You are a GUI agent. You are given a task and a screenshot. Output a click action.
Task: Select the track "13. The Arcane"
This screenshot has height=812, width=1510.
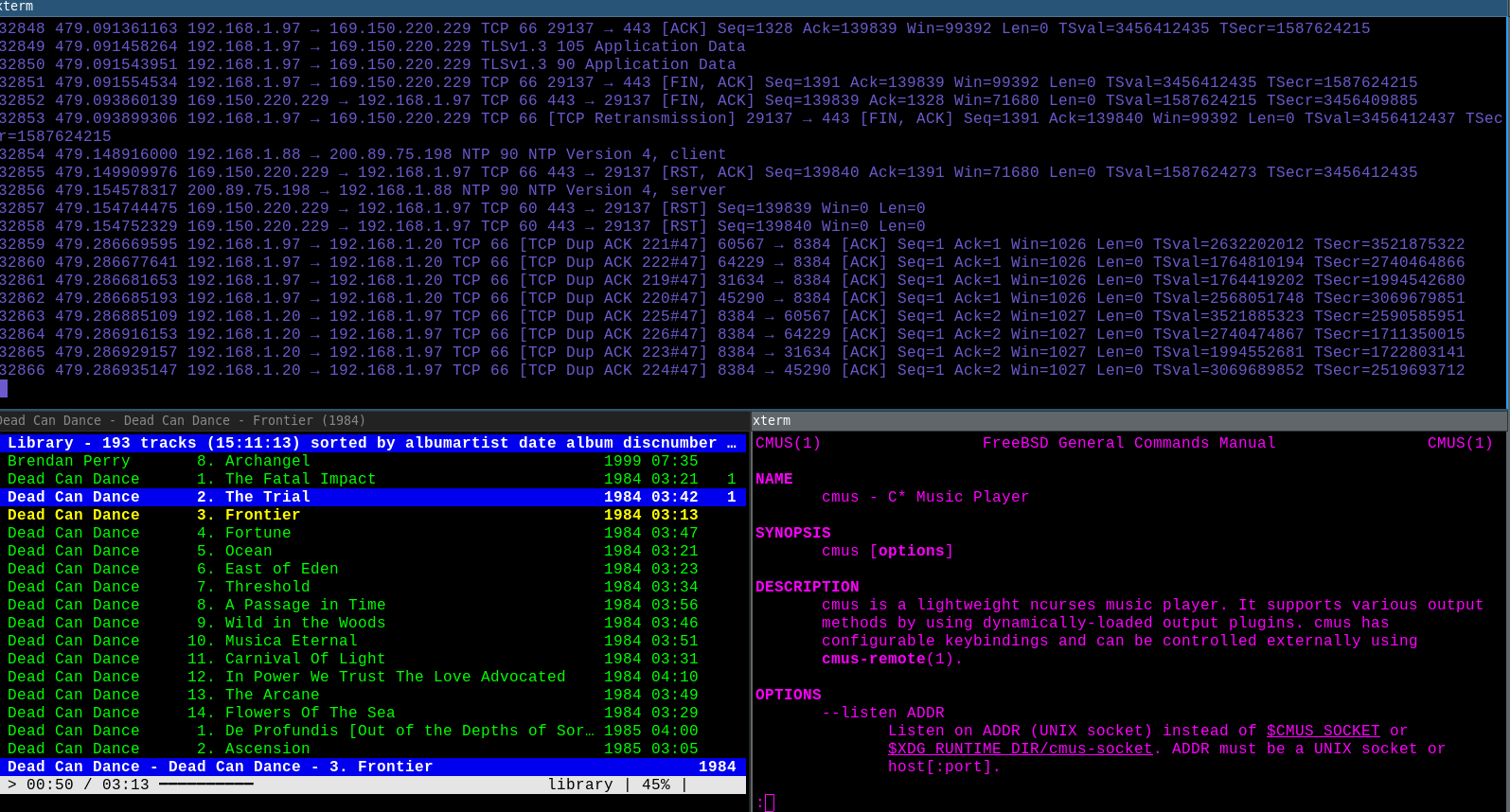coord(373,695)
